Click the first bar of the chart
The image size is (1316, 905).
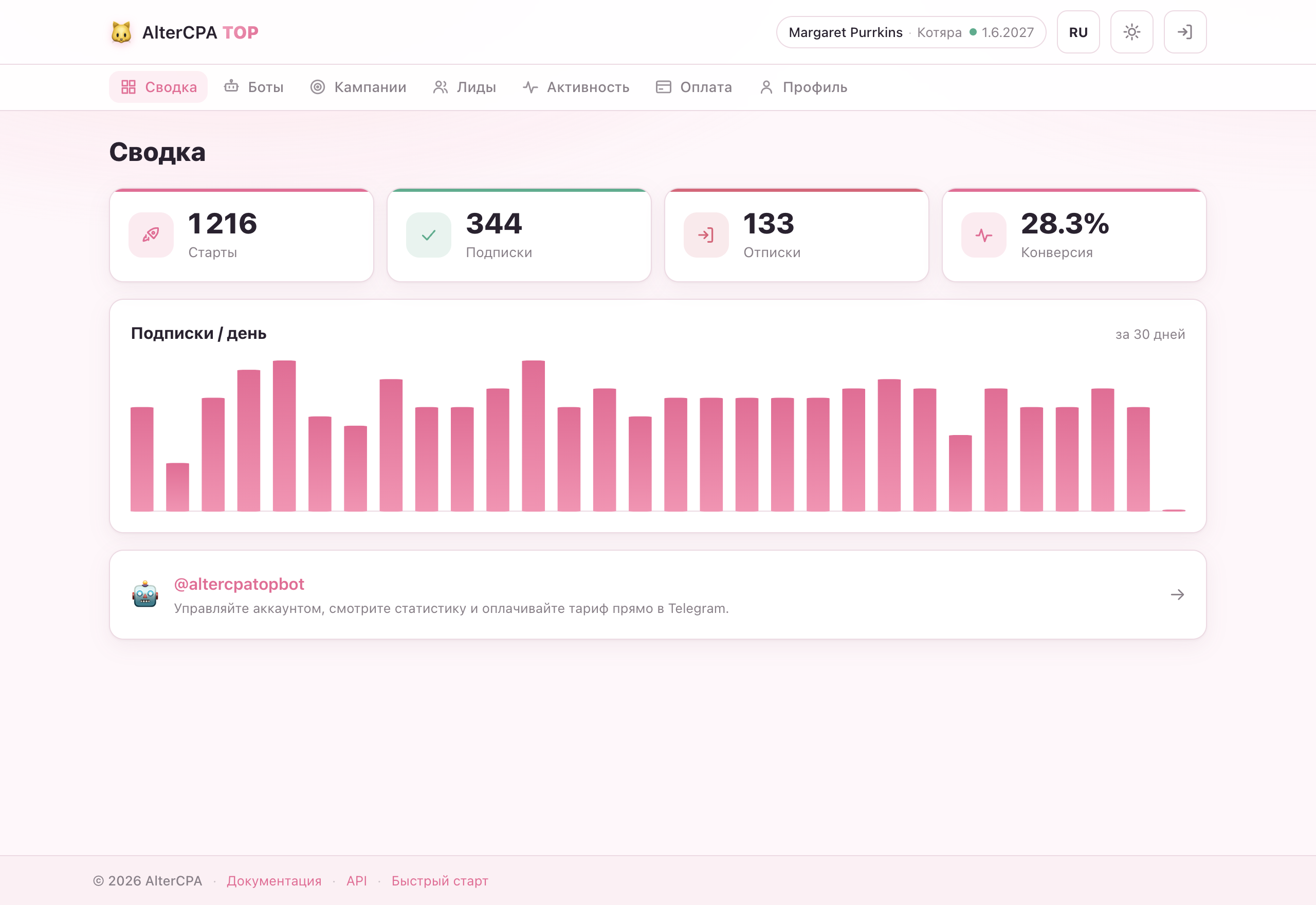tap(142, 459)
